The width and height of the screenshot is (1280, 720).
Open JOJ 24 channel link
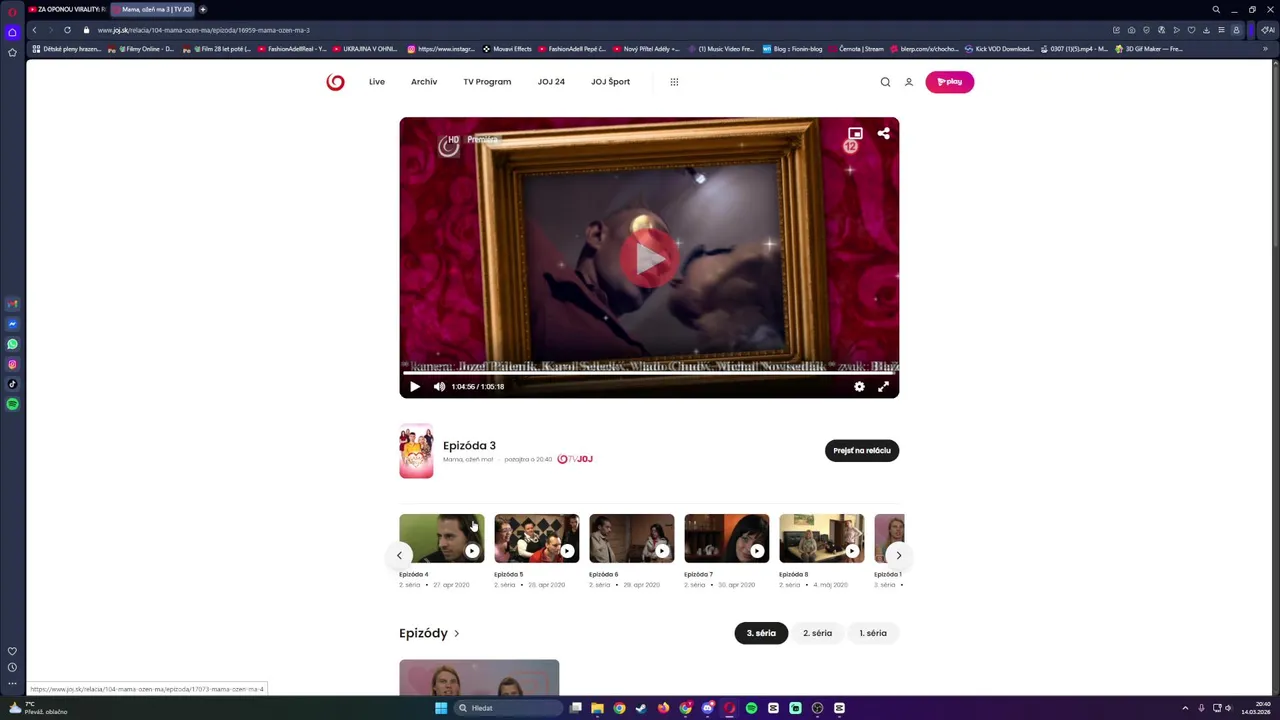click(x=551, y=82)
